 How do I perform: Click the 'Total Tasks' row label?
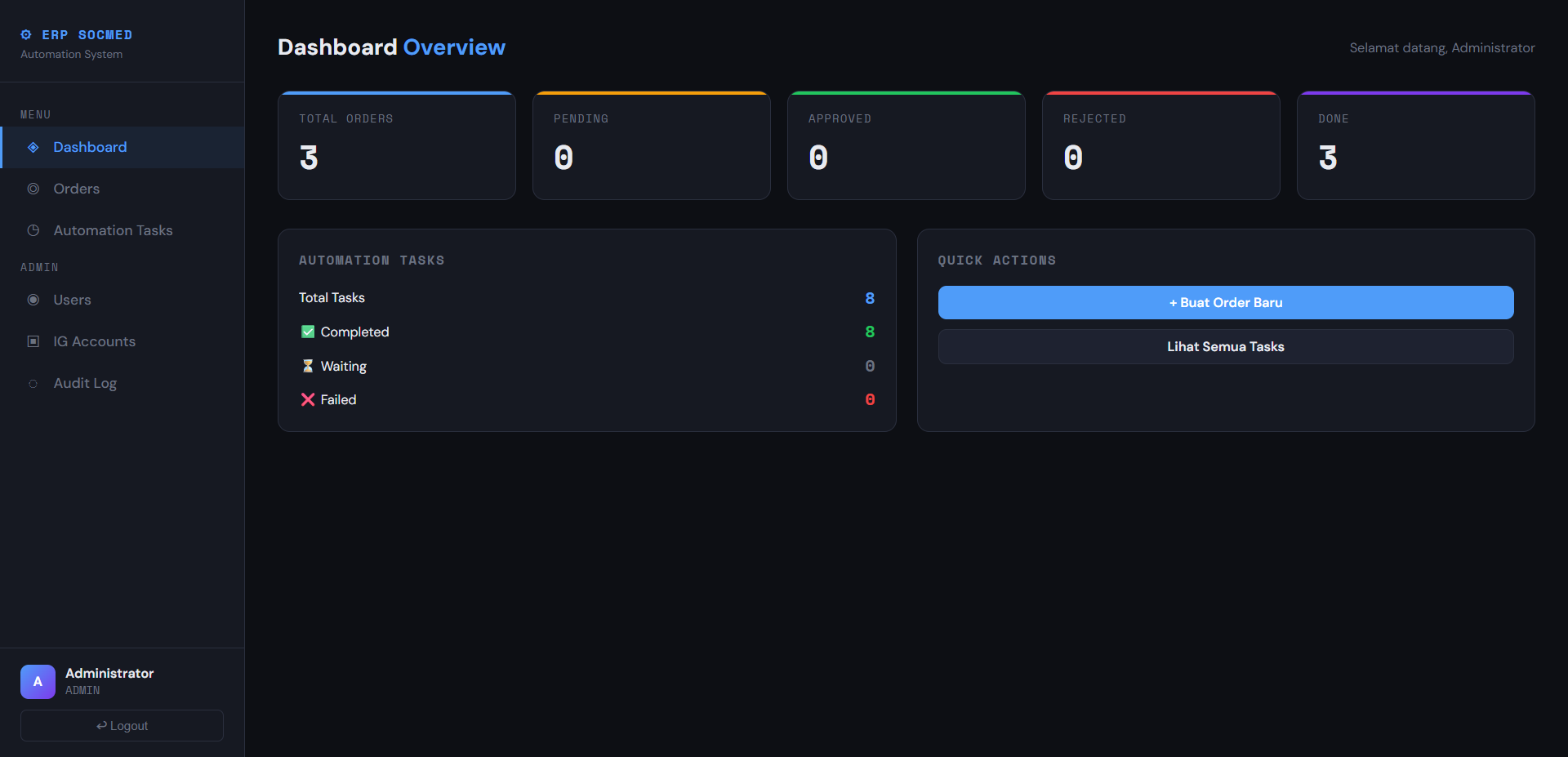pos(332,298)
